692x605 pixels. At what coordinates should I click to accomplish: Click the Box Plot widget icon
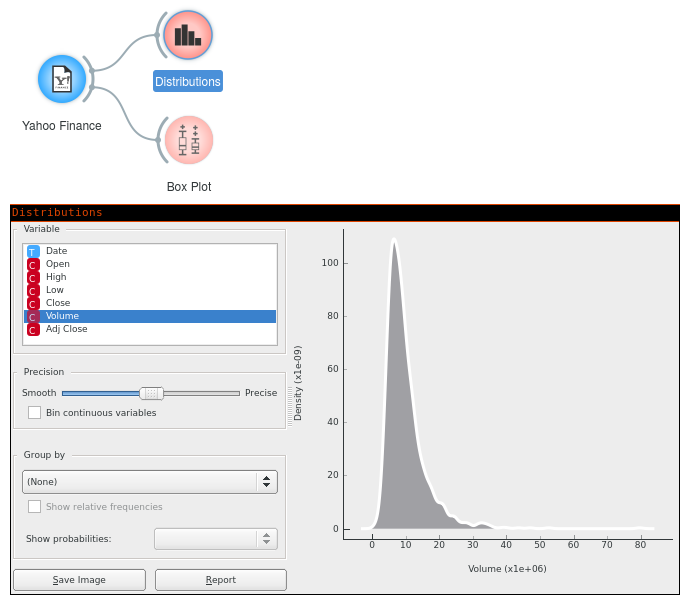[188, 140]
